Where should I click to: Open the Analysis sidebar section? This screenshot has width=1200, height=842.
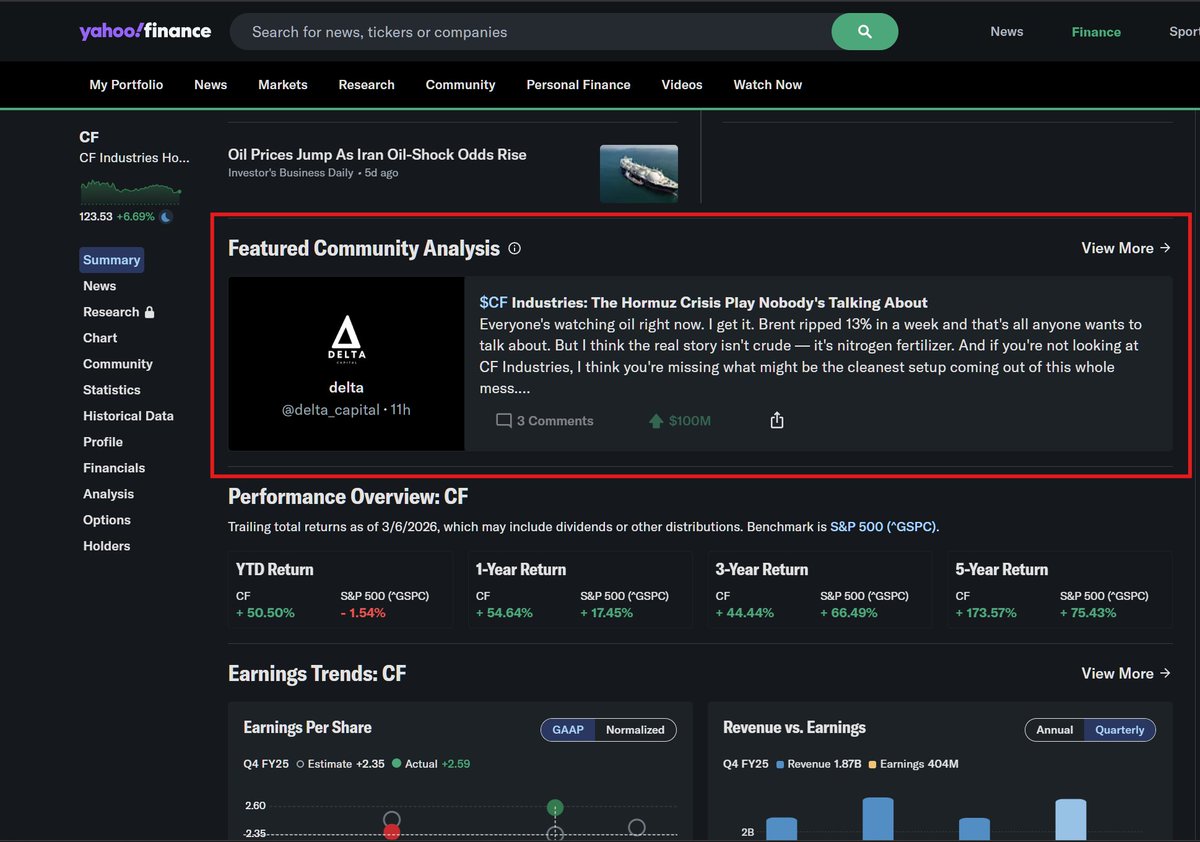(x=108, y=494)
